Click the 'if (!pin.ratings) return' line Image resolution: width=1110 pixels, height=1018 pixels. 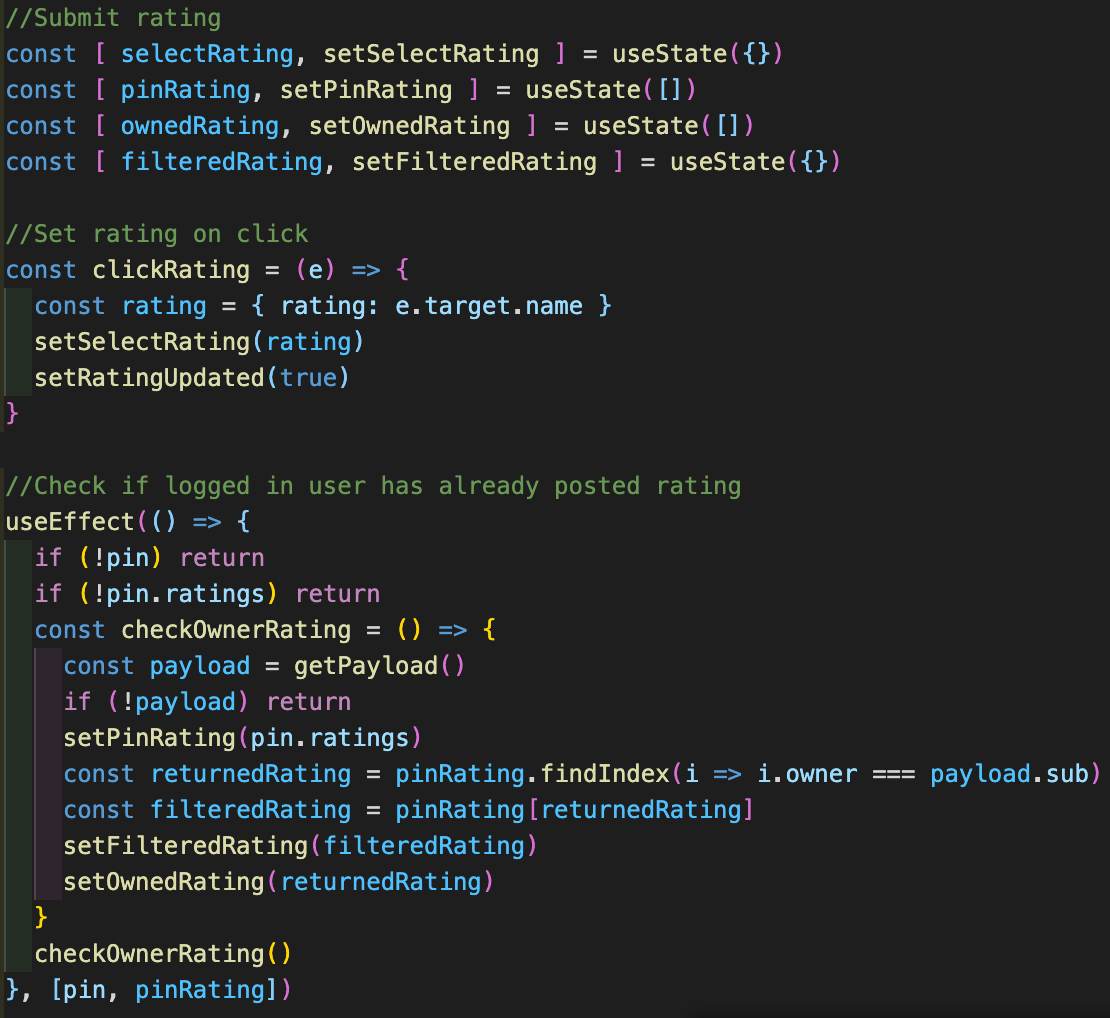tap(207, 594)
